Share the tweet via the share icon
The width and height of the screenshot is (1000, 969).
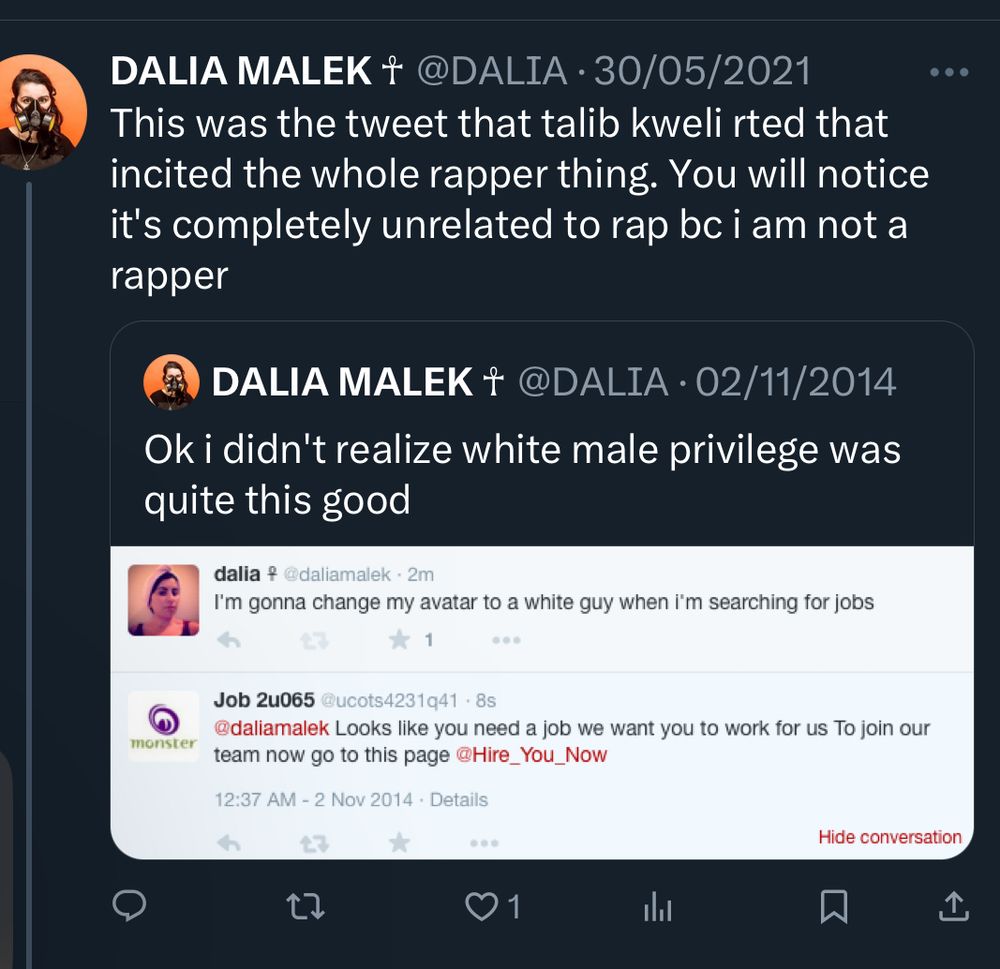(x=953, y=907)
